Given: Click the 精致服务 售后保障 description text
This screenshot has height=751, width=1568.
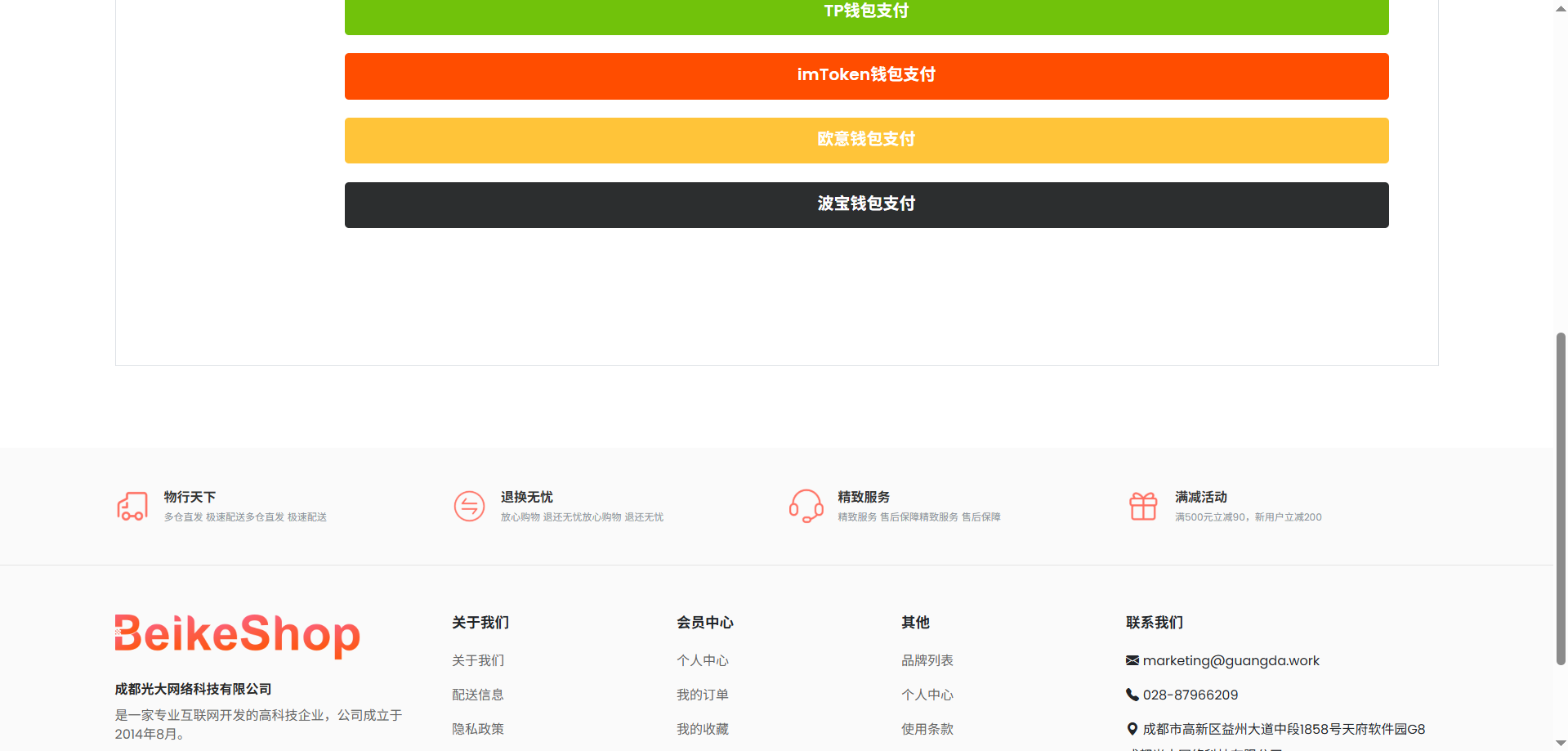Looking at the screenshot, I should (x=919, y=517).
